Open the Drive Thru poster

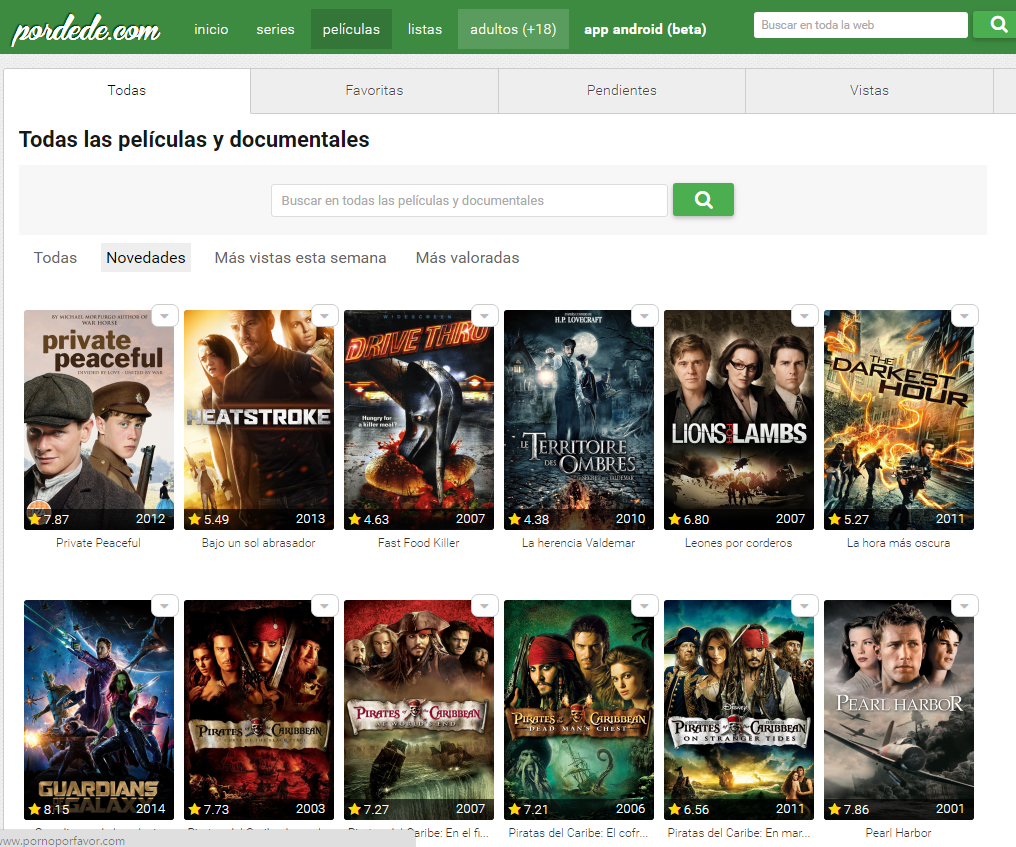(x=419, y=420)
